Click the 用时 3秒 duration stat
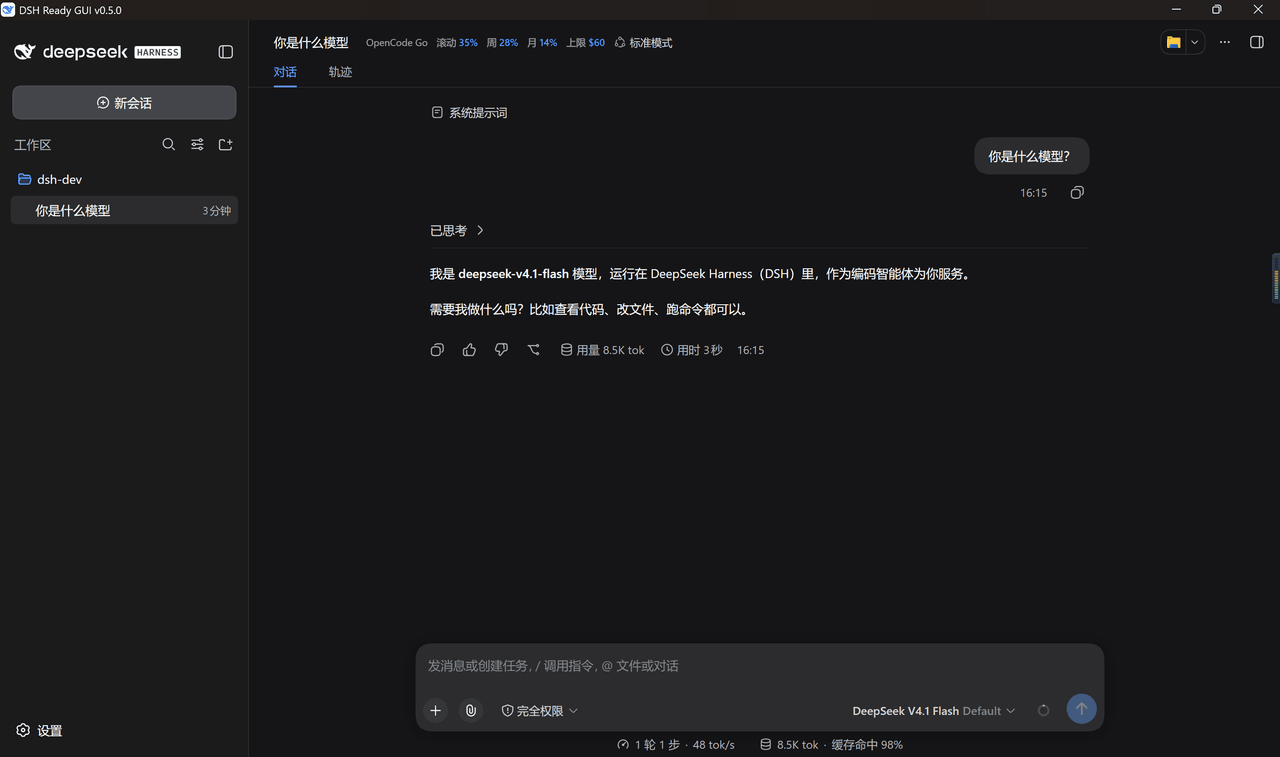Viewport: 1280px width, 757px height. pyautogui.click(x=692, y=350)
